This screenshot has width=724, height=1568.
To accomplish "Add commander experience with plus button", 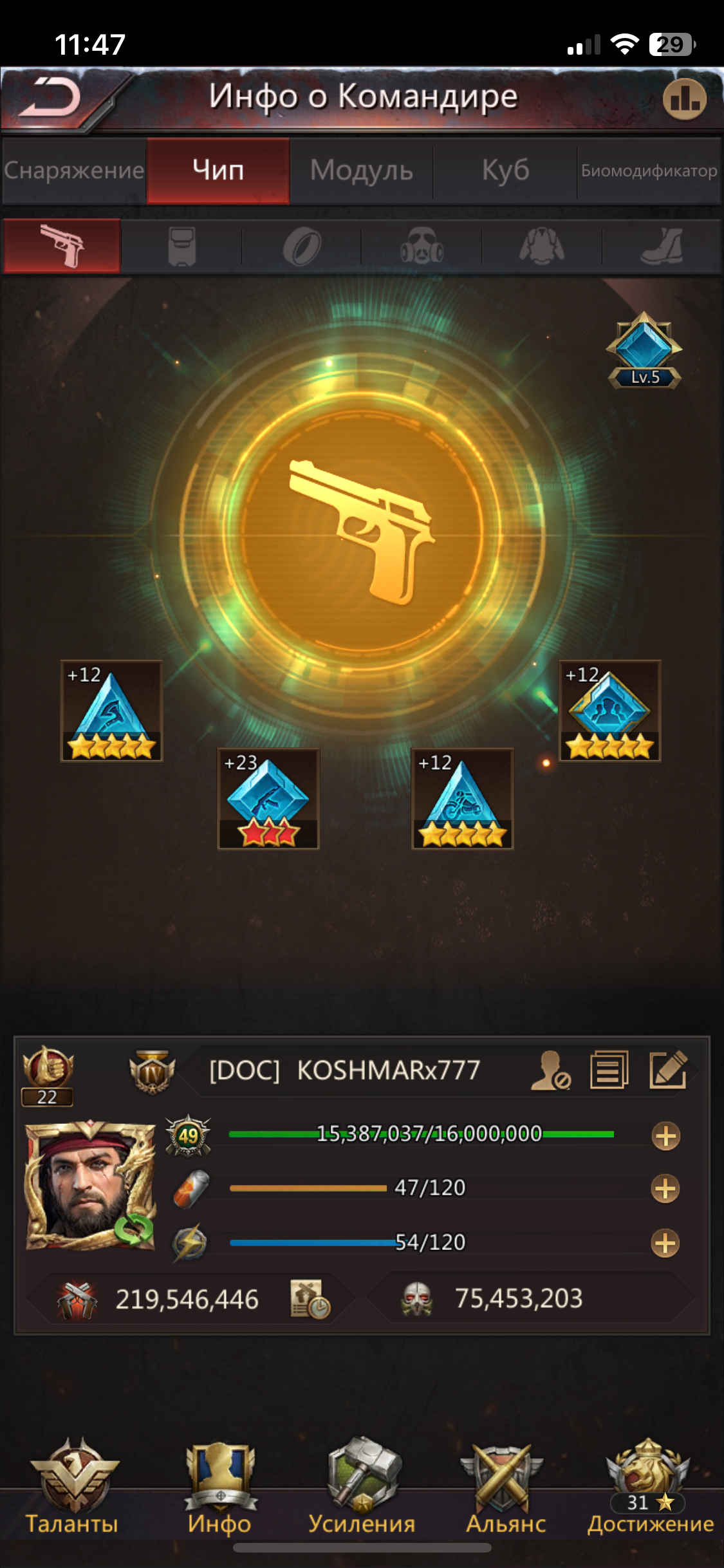I will coord(665,1136).
